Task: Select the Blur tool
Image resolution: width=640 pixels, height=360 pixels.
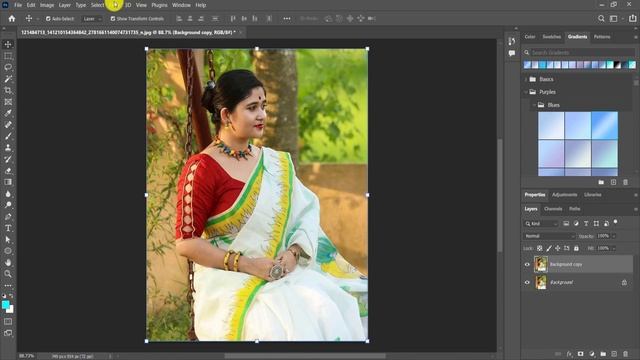Action: [x=8, y=193]
